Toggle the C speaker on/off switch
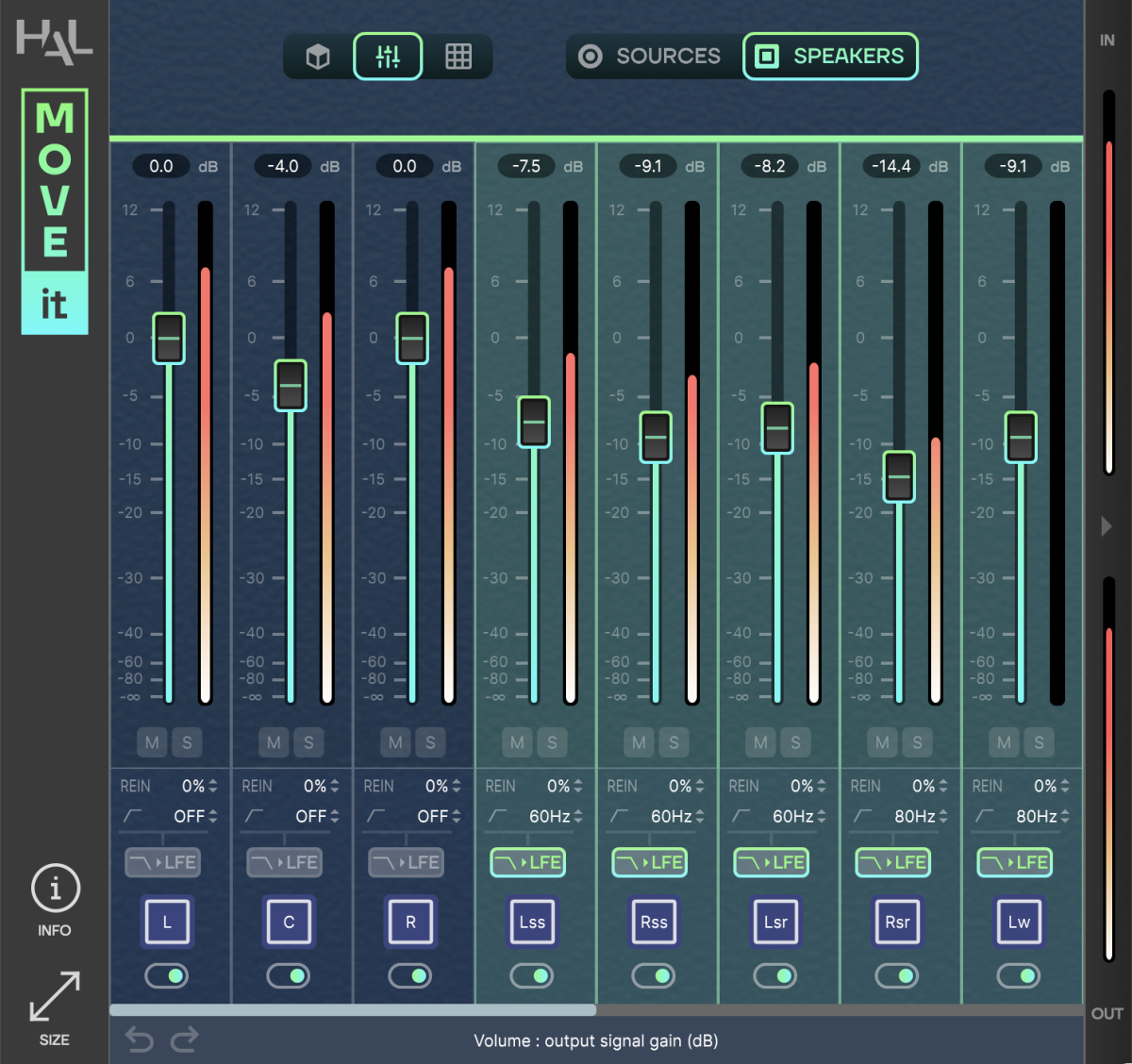The height and width of the screenshot is (1064, 1132). pyautogui.click(x=289, y=975)
